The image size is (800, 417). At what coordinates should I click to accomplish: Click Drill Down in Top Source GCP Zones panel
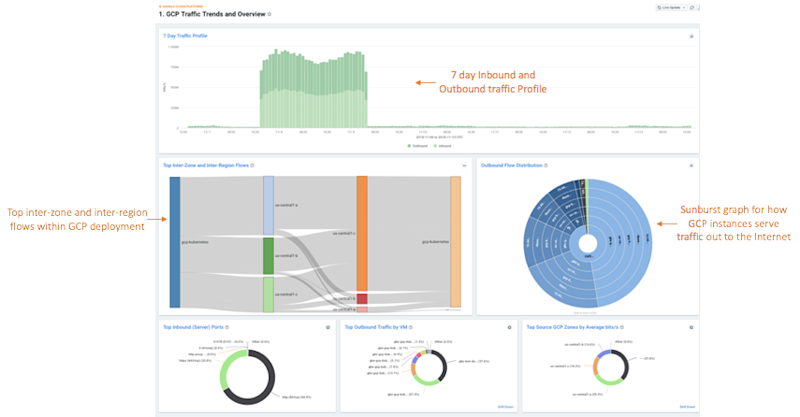(x=687, y=407)
